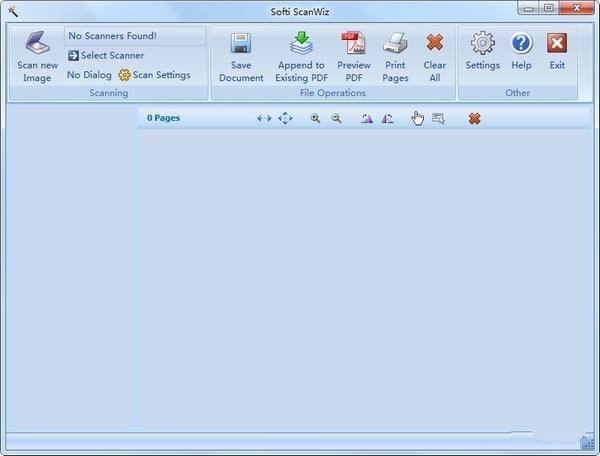600x456 pixels.
Task: Zoom in with magnifier plus
Action: [x=315, y=118]
